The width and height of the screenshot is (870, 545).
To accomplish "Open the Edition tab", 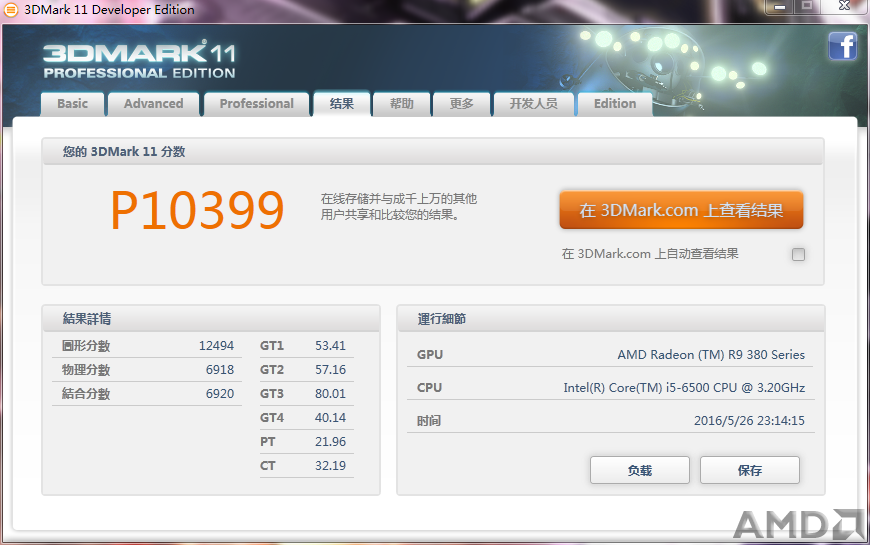I will [x=615, y=104].
